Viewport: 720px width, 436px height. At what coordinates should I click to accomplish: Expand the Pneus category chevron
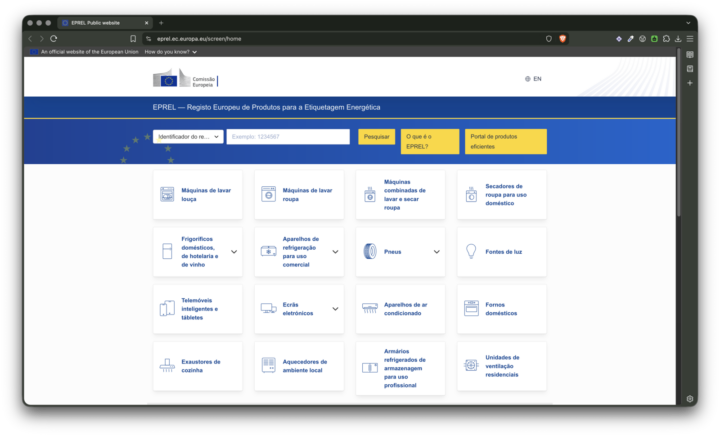[437, 252]
